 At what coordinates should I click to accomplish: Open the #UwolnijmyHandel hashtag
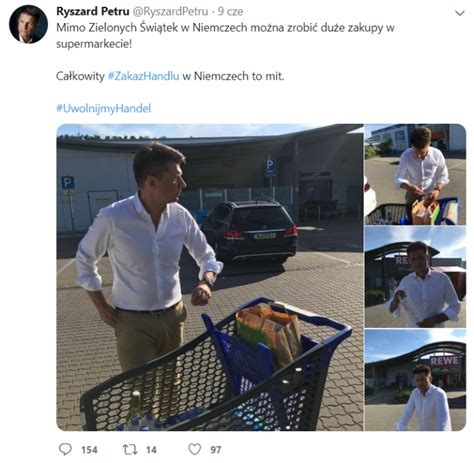(x=104, y=108)
